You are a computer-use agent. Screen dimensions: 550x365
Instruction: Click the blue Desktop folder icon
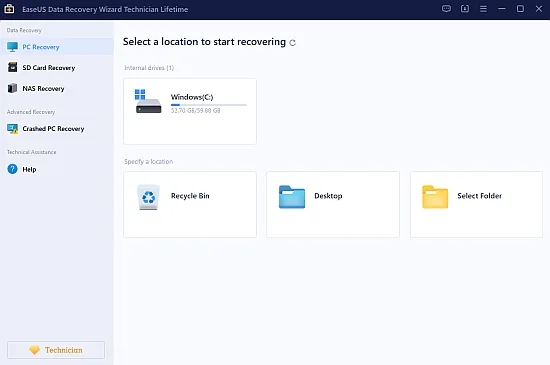point(292,197)
